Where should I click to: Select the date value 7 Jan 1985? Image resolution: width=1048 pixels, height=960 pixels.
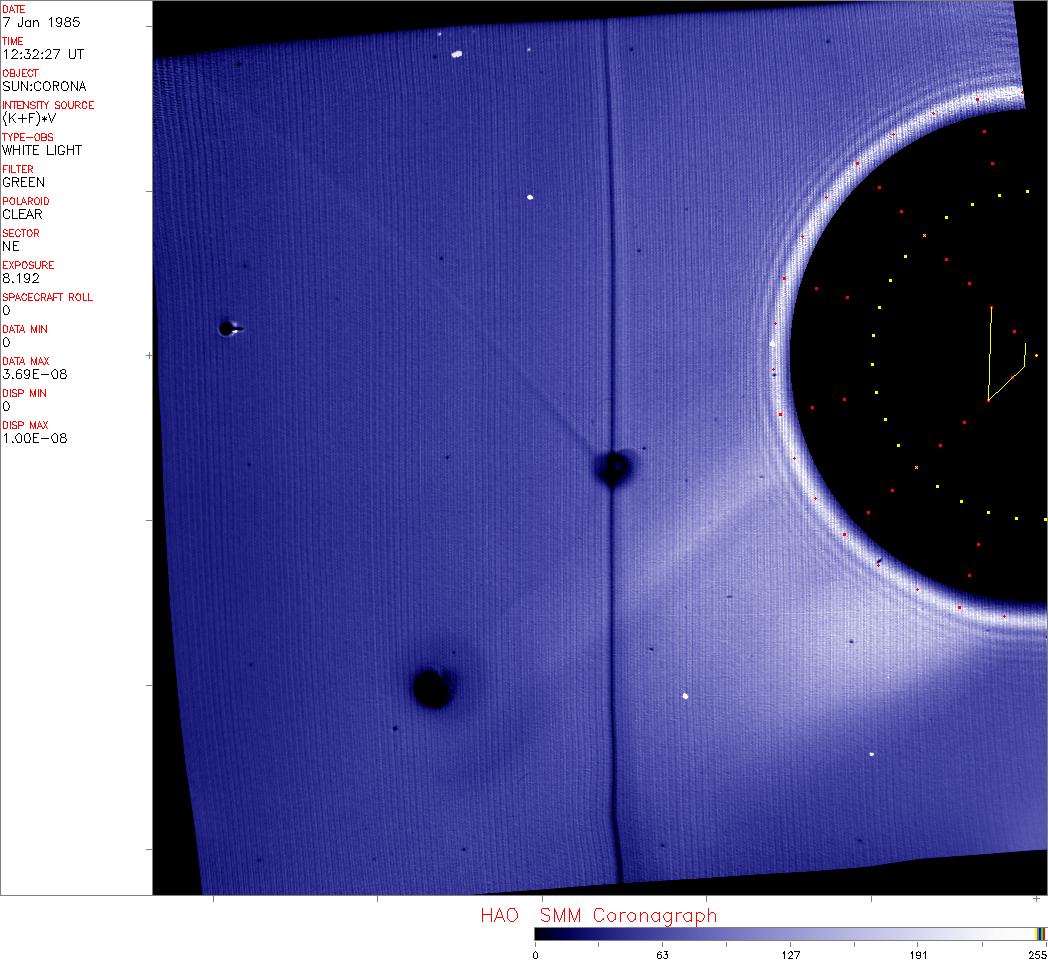tap(41, 22)
